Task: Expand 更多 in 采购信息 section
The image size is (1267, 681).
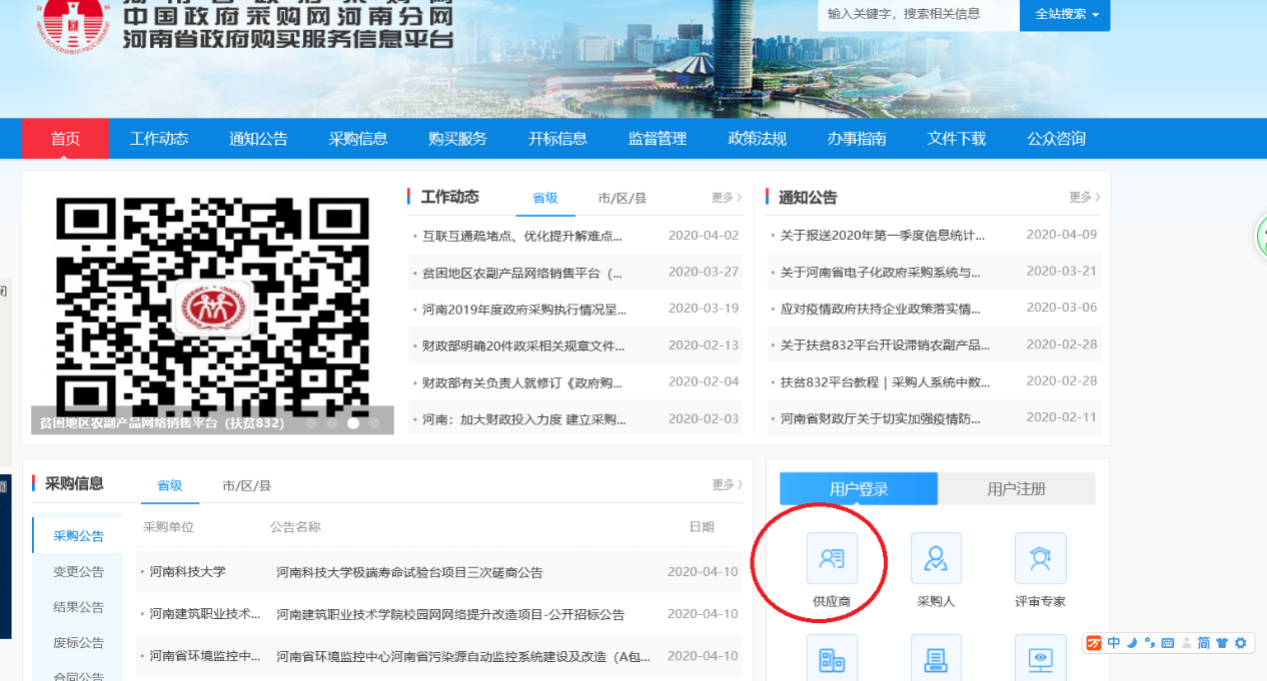Action: 727,485
